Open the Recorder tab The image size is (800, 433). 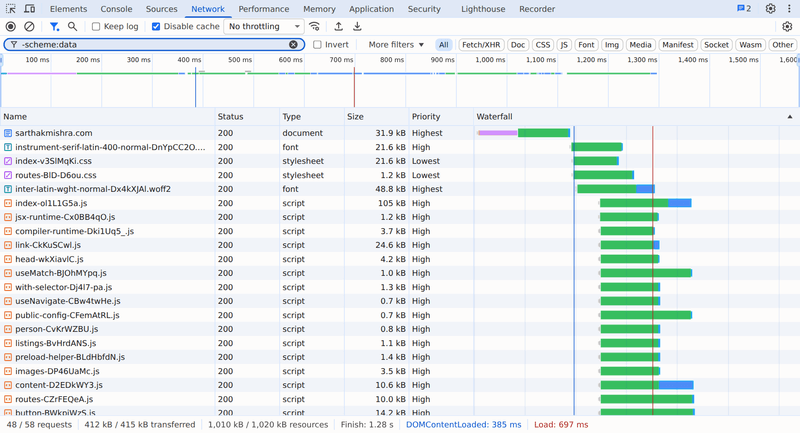537,9
